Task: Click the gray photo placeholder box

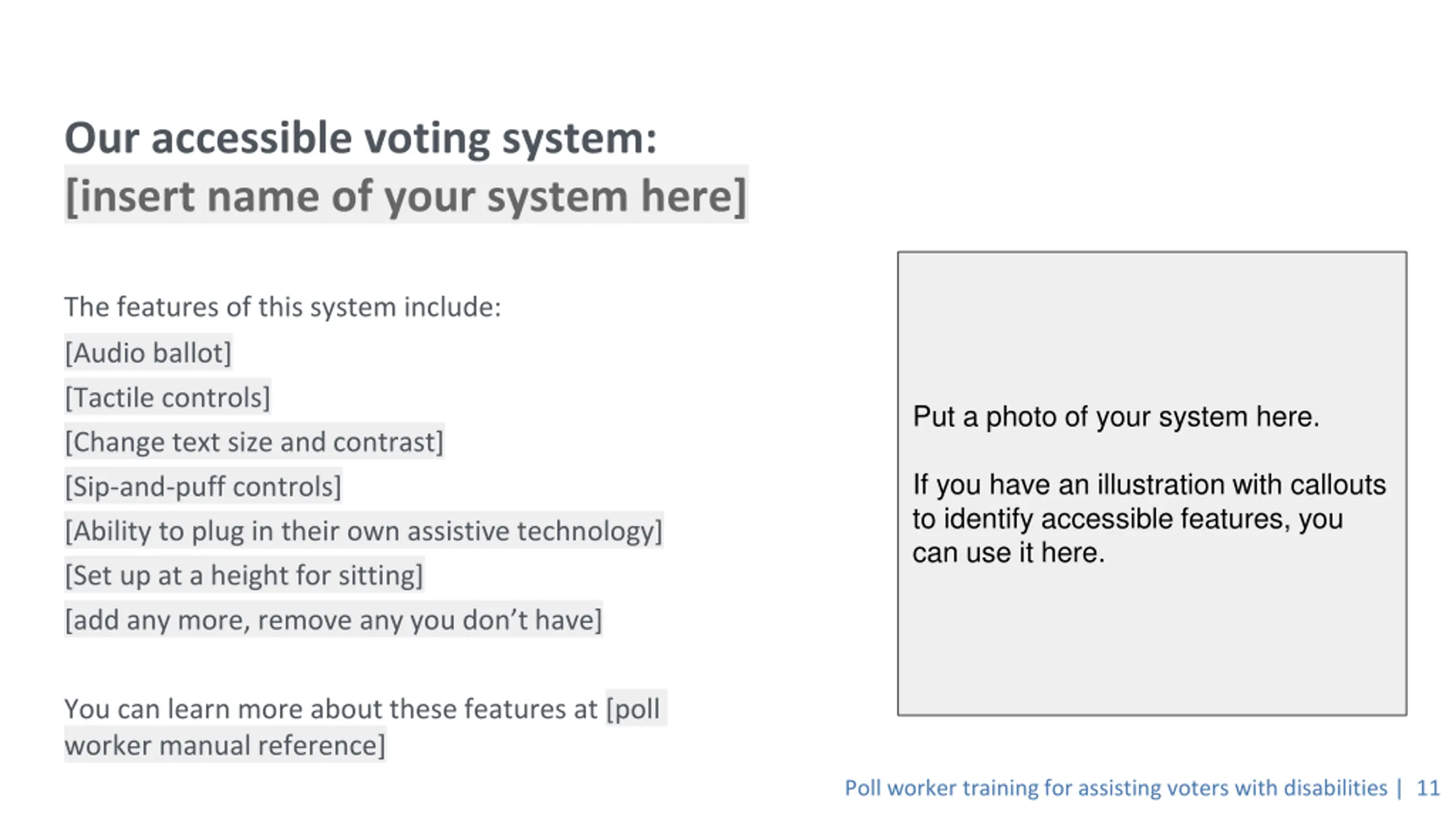Action: point(1152,483)
